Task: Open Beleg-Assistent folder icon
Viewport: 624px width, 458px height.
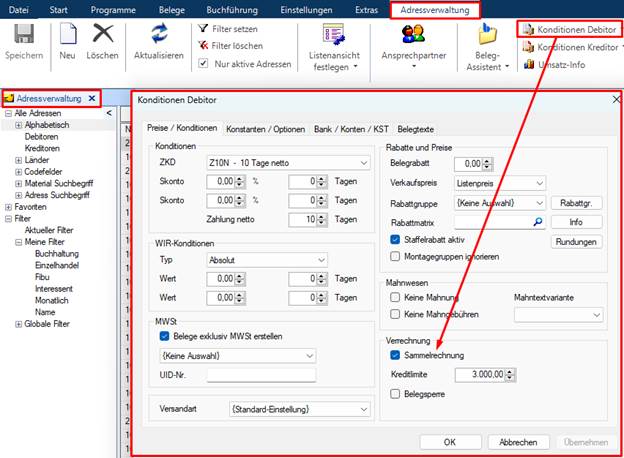Action: (x=487, y=34)
